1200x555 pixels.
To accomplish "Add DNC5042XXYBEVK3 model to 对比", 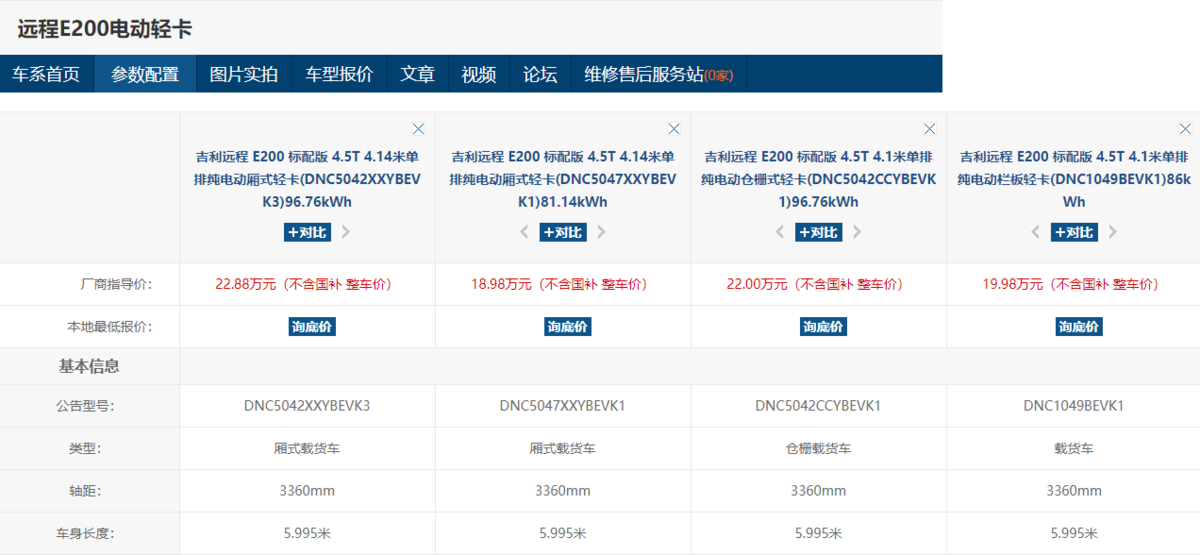I will [307, 232].
